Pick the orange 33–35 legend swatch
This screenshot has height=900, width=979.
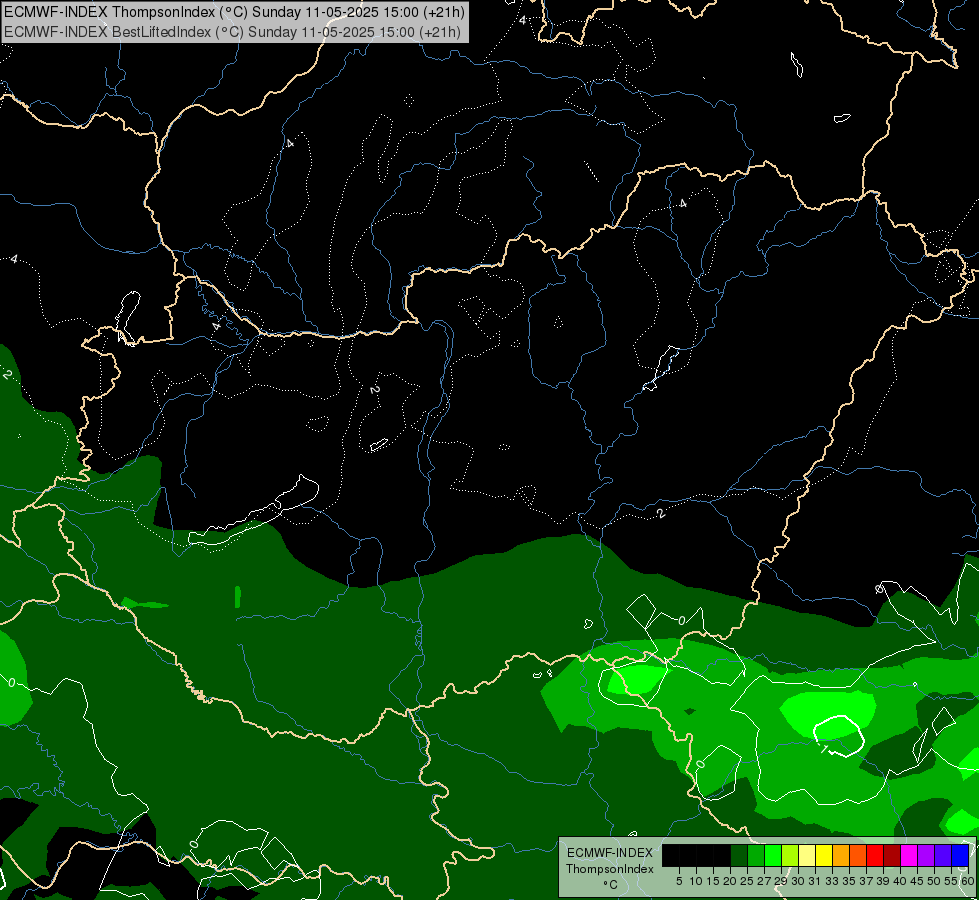point(841,855)
